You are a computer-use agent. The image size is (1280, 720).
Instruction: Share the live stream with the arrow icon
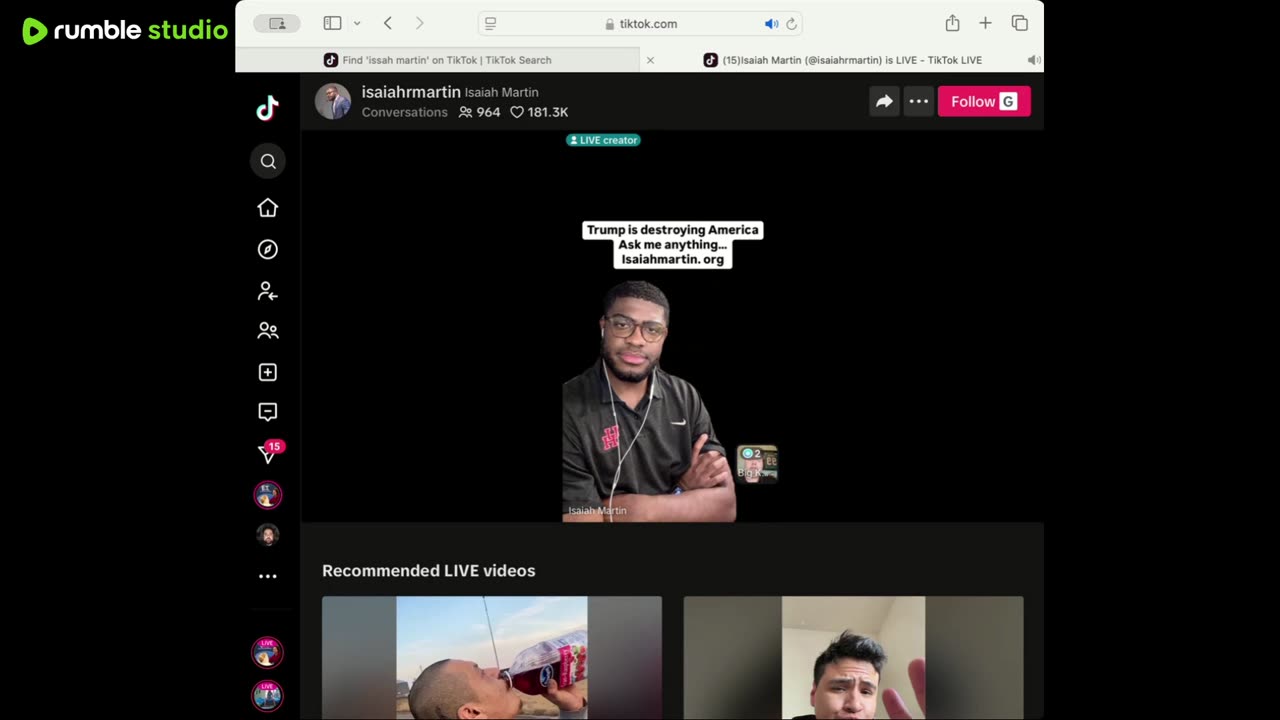(884, 101)
